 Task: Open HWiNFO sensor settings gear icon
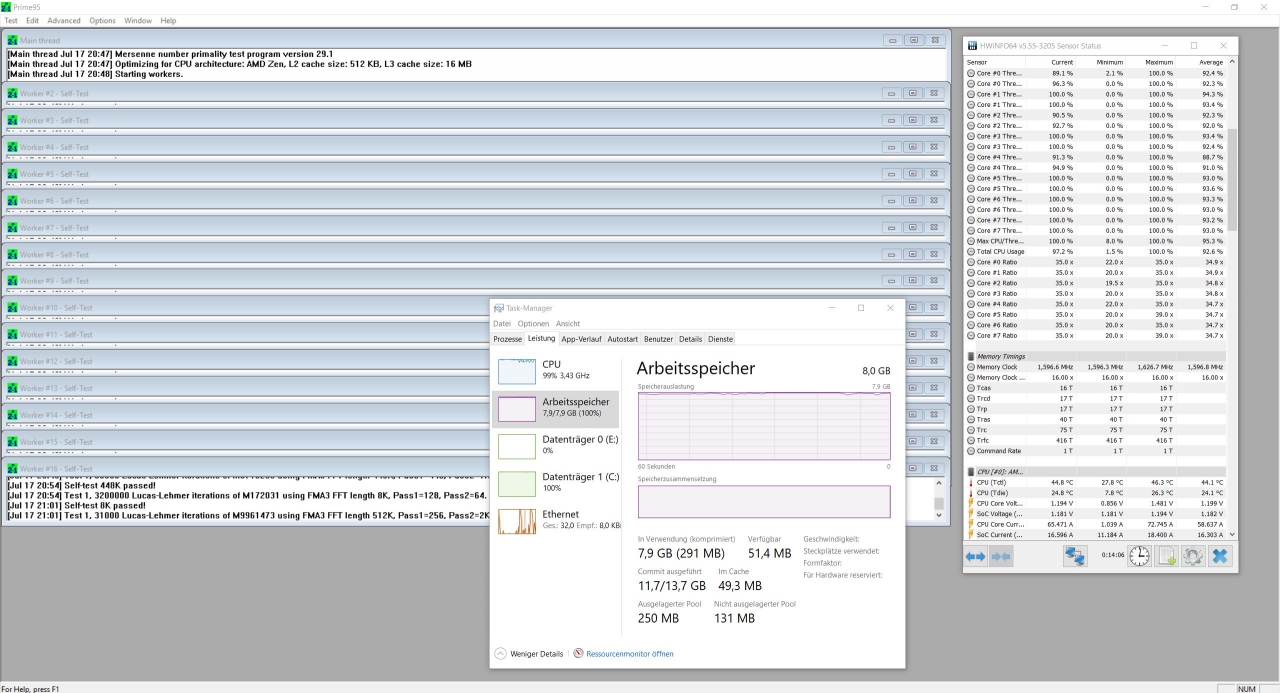1192,555
